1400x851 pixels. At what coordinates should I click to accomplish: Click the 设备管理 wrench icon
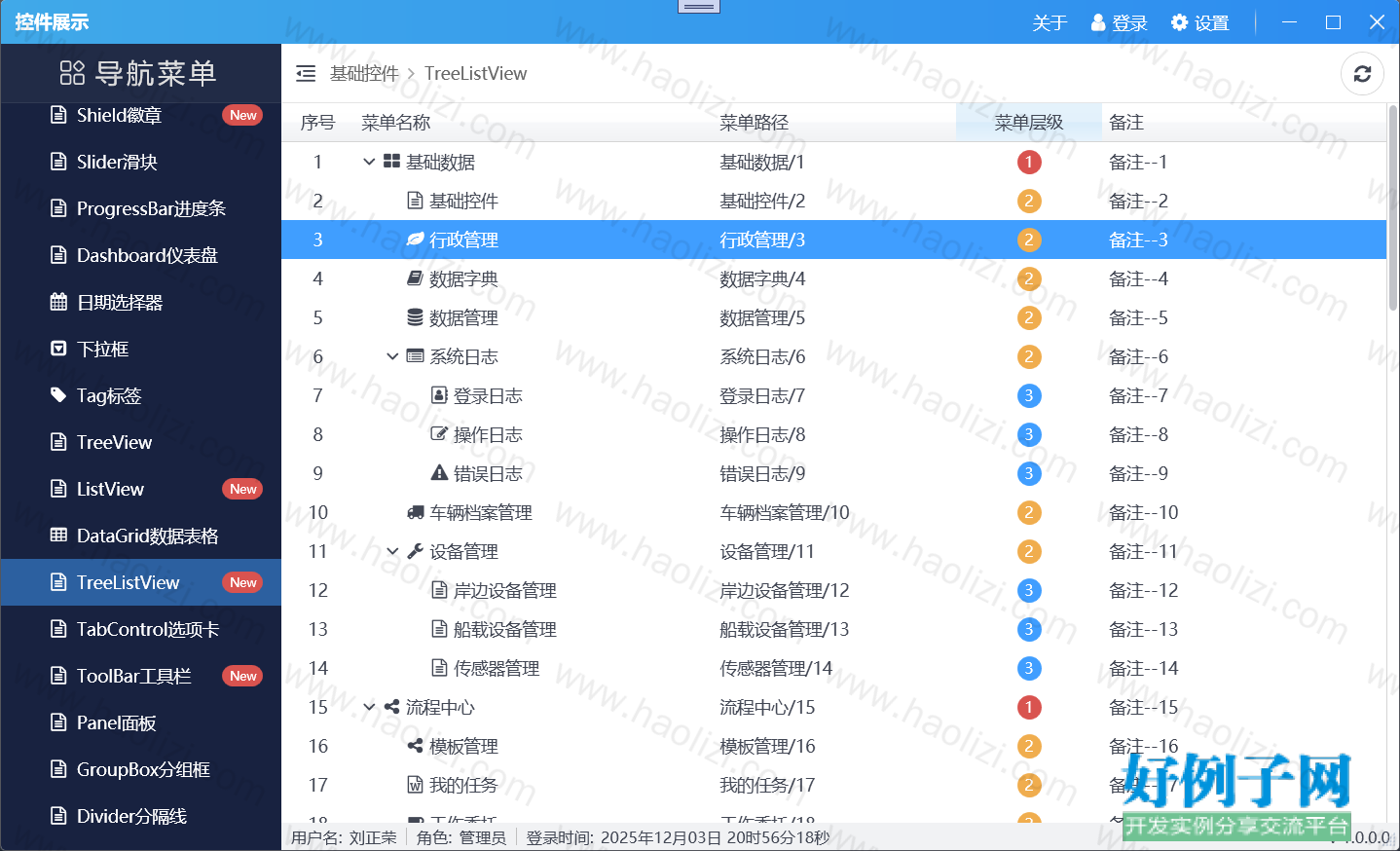tap(415, 551)
